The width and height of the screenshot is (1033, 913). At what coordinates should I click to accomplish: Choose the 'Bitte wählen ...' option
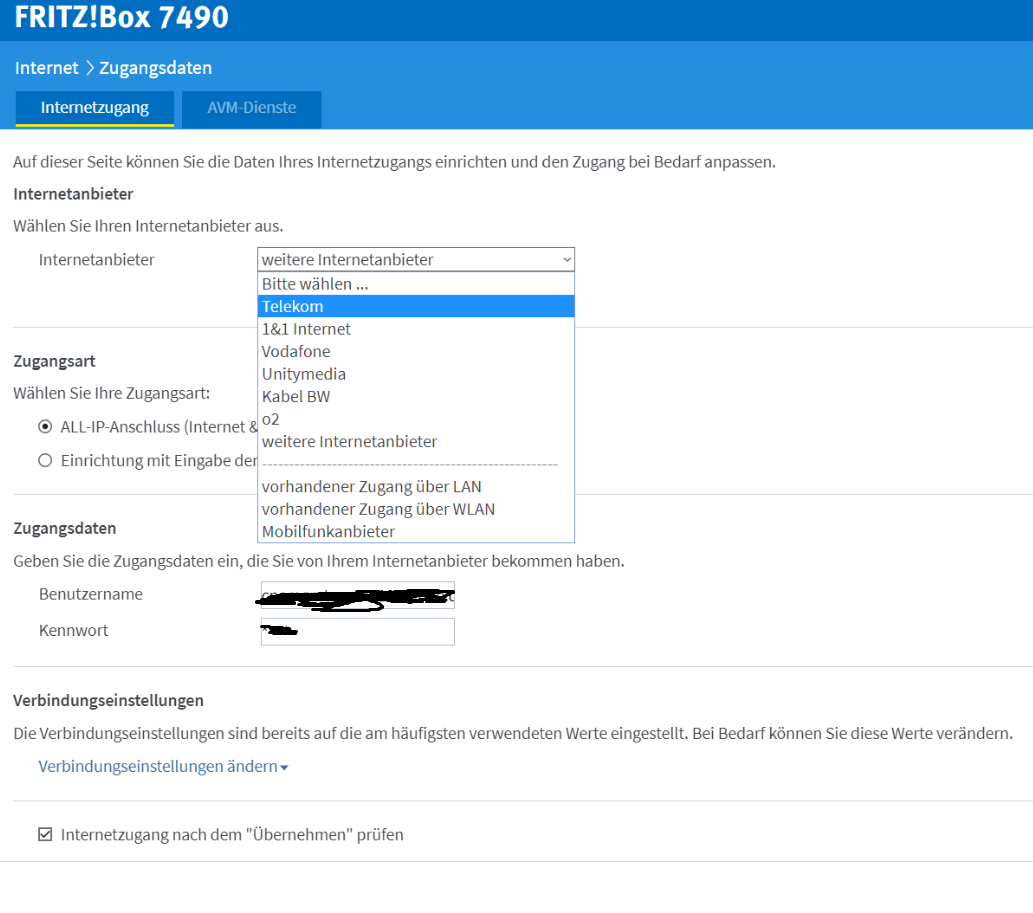pos(416,284)
